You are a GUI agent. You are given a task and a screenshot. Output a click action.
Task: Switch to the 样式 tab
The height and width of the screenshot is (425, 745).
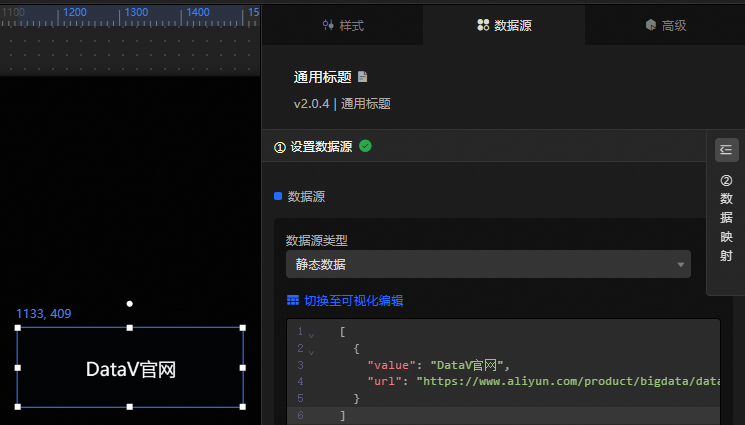343,25
